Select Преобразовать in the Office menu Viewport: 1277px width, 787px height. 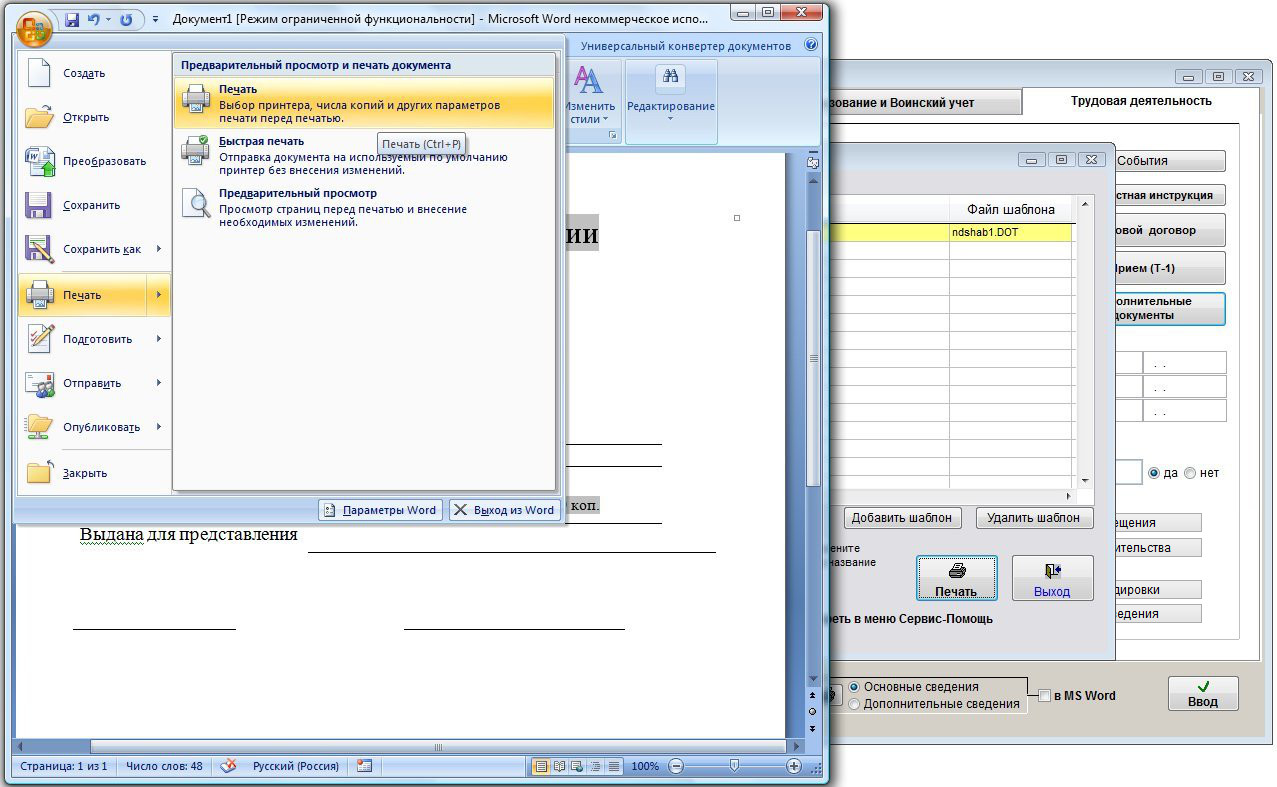pos(94,161)
